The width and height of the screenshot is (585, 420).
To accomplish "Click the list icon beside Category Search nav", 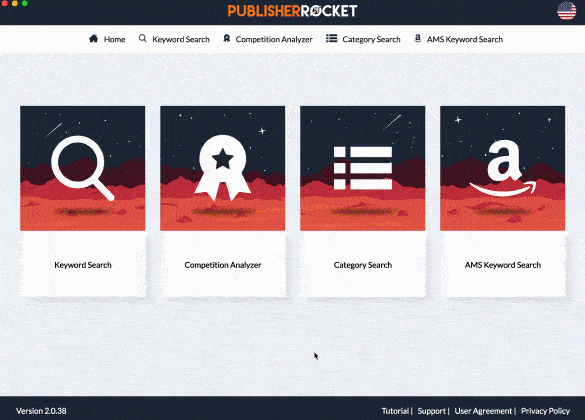I will coord(332,38).
